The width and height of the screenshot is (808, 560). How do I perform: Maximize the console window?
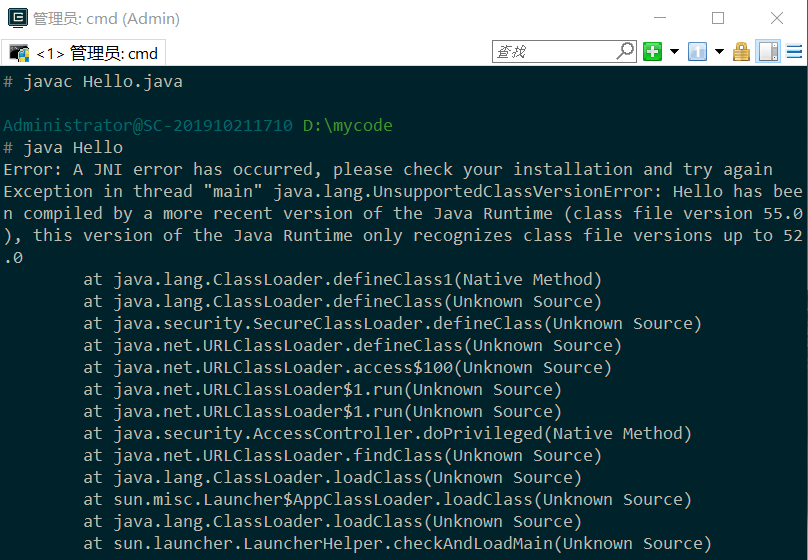pyautogui.click(x=718, y=18)
